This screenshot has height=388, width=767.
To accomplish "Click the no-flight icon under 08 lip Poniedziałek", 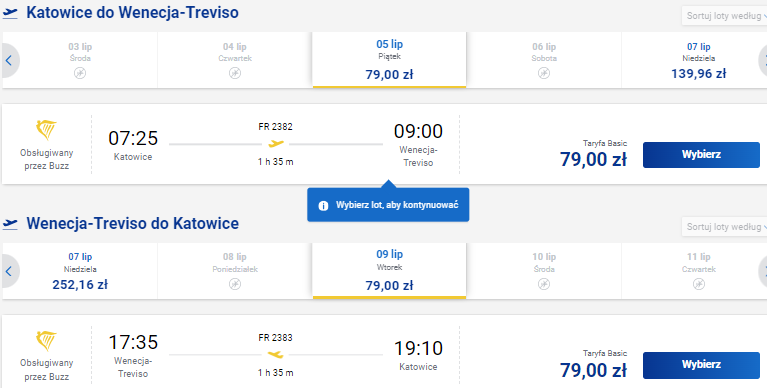I will [235, 284].
